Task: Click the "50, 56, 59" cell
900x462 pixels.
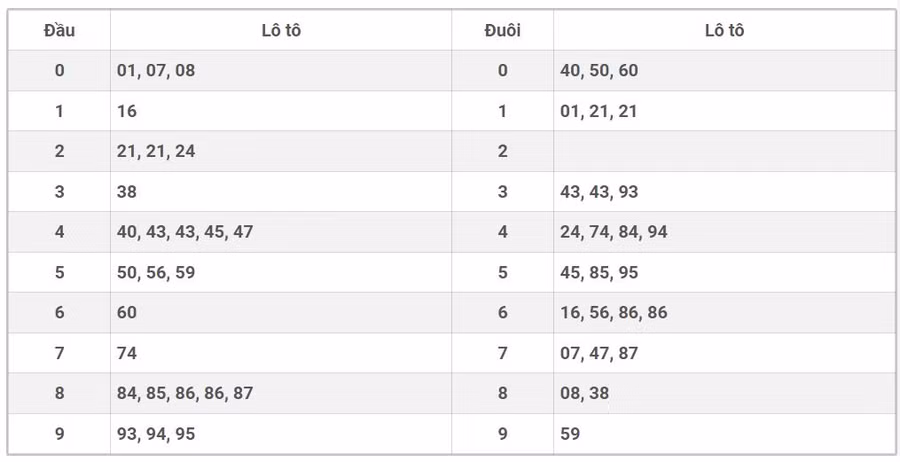Action: tap(156, 273)
